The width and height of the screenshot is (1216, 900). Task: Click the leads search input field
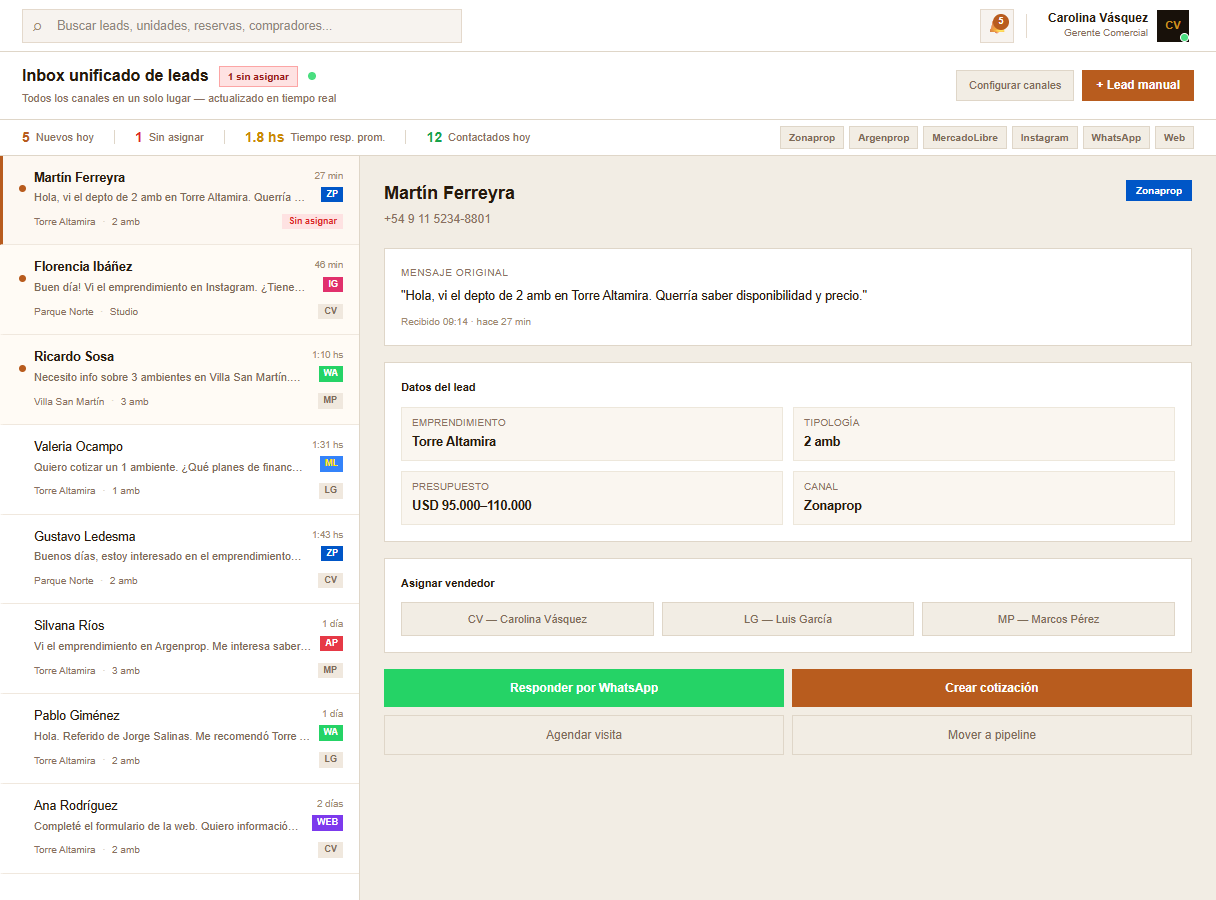click(240, 26)
